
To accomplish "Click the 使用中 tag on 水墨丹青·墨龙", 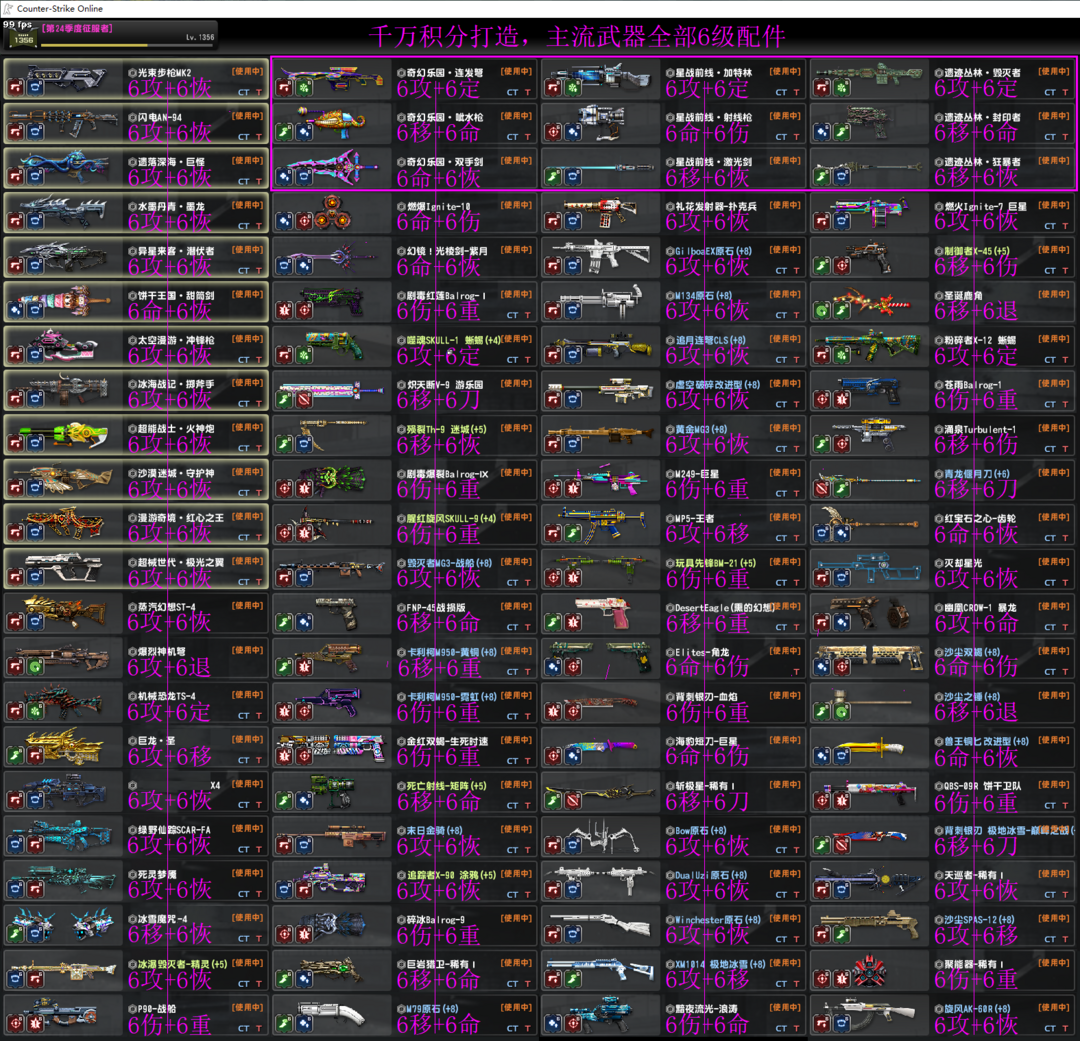I will point(248,205).
